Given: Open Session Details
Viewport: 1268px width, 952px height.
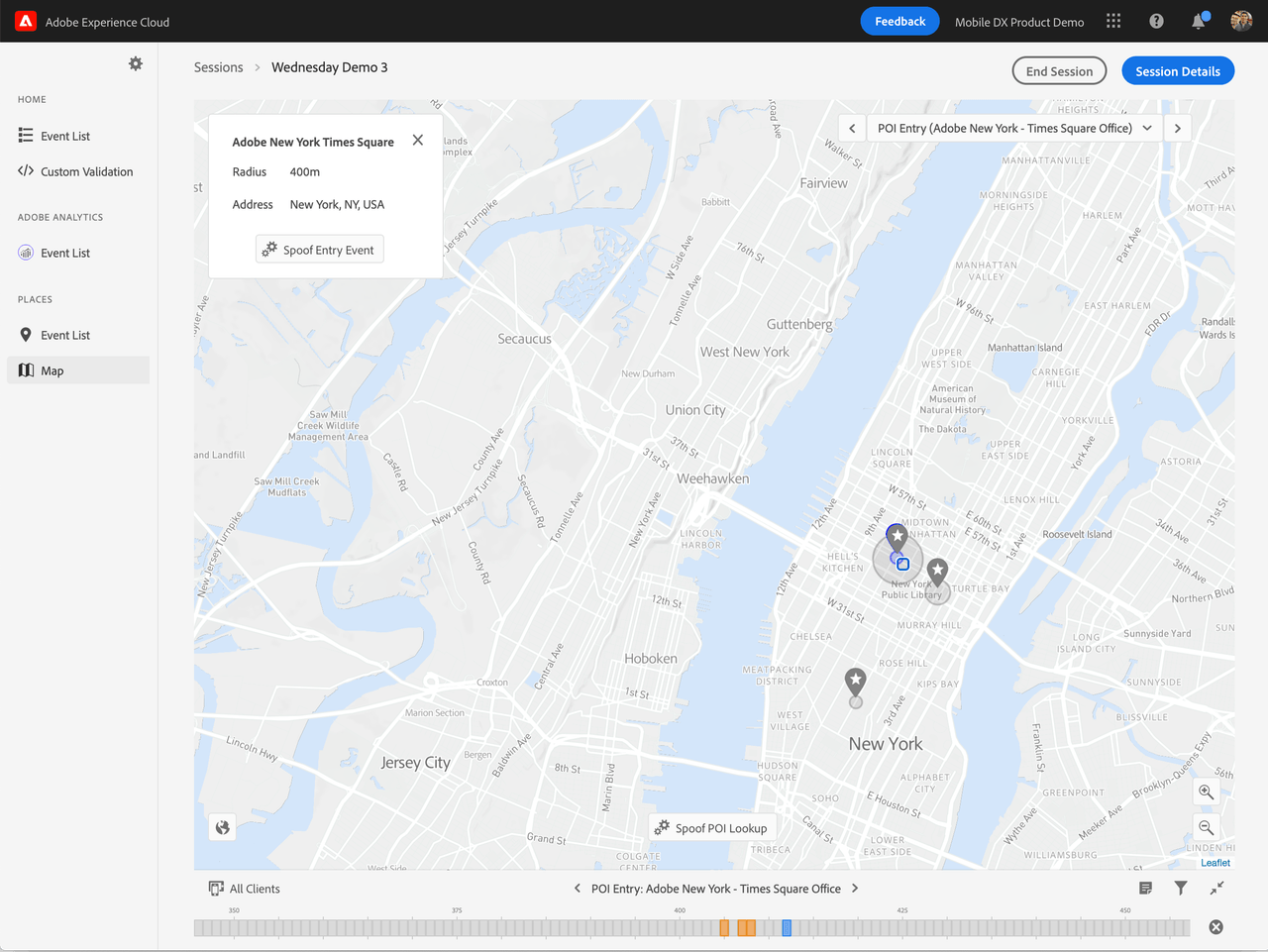Looking at the screenshot, I should (x=1178, y=71).
